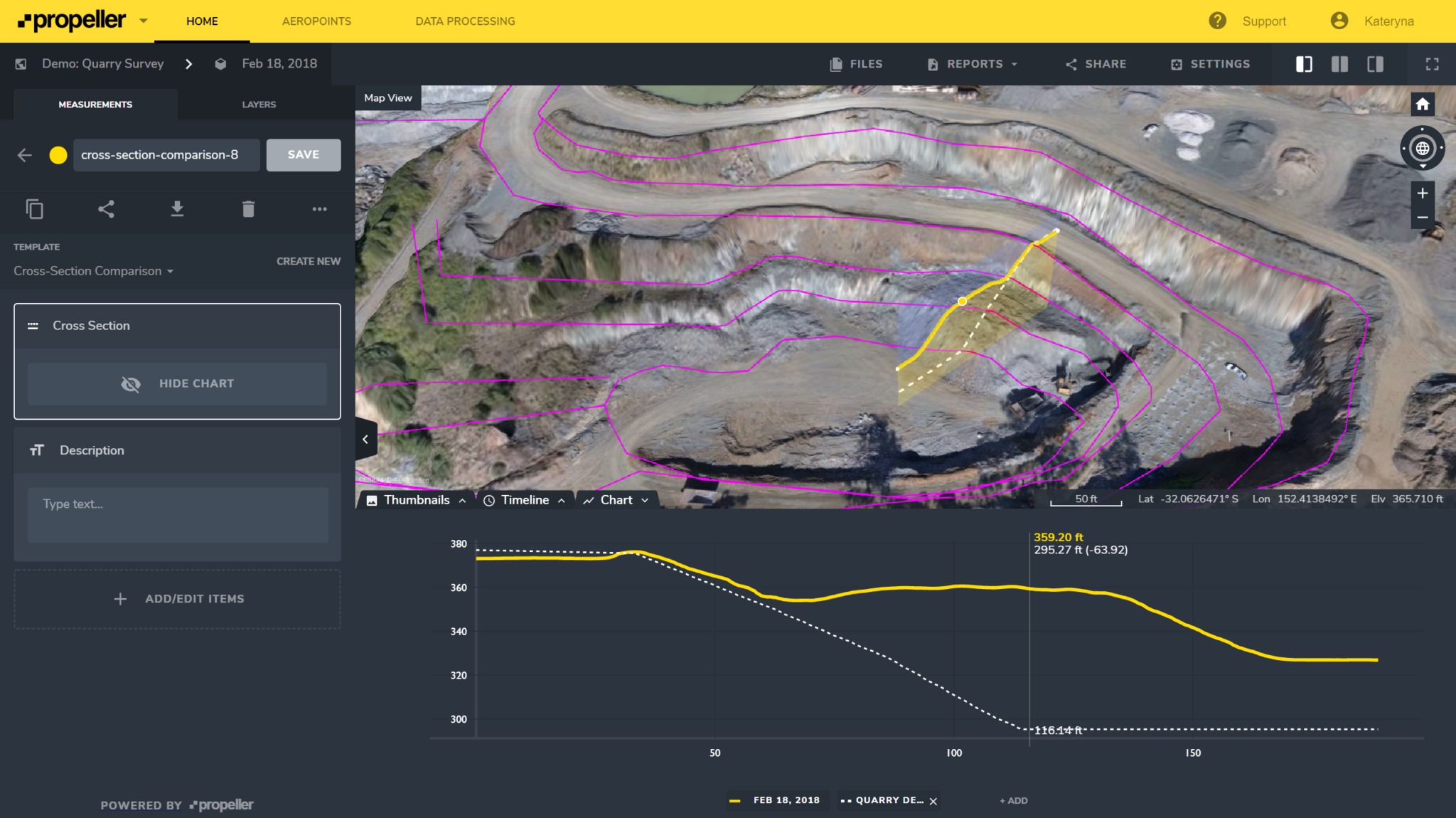Viewport: 1456px width, 818px height.
Task: Click the duplicate measurement icon
Action: point(35,209)
